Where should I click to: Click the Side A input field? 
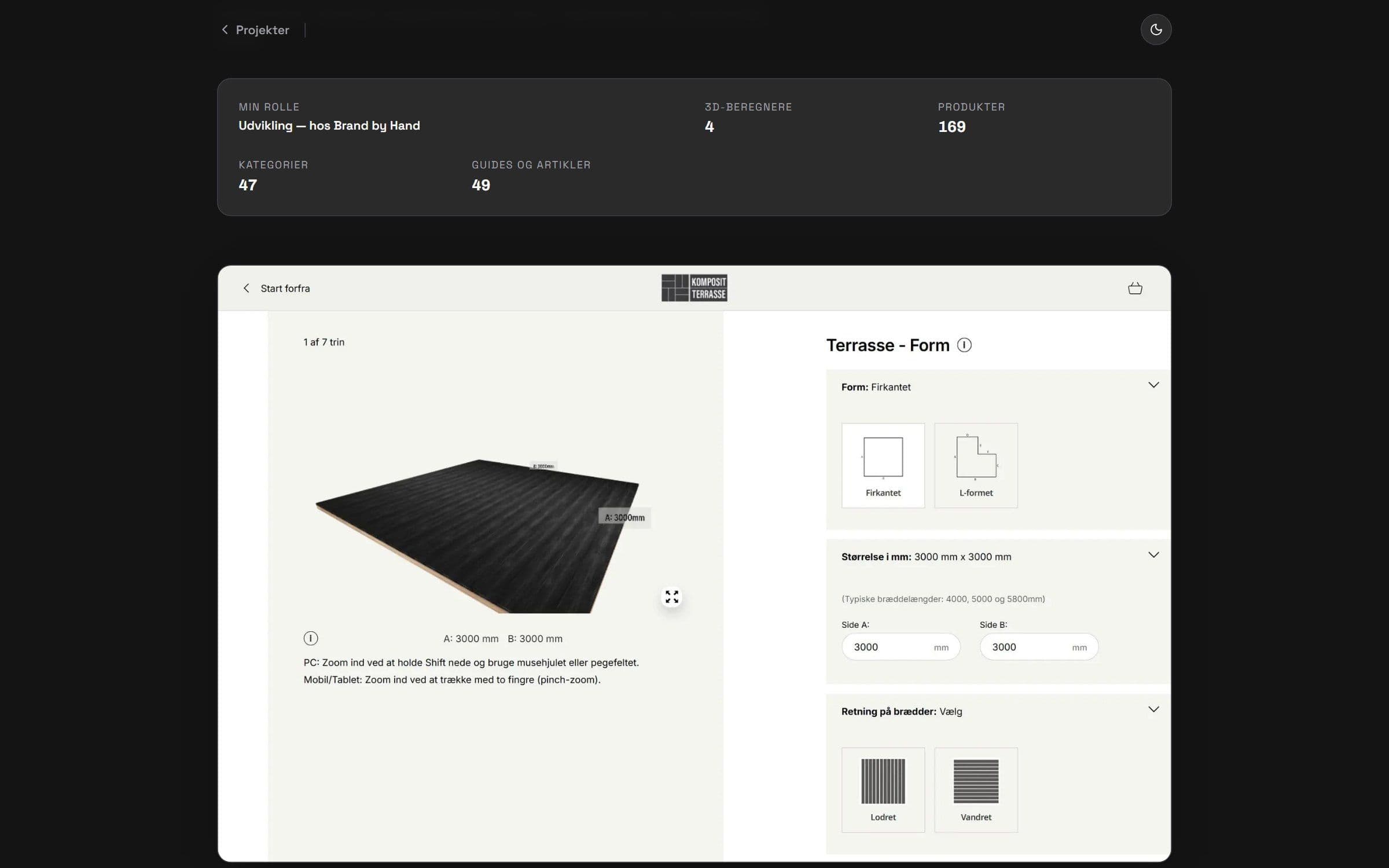(x=901, y=647)
